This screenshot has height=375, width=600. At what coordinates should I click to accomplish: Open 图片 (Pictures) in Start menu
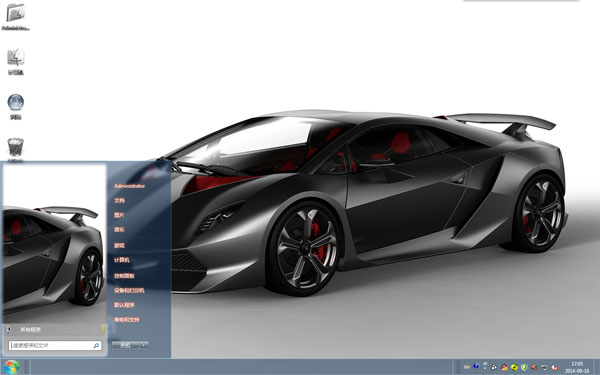(x=119, y=215)
